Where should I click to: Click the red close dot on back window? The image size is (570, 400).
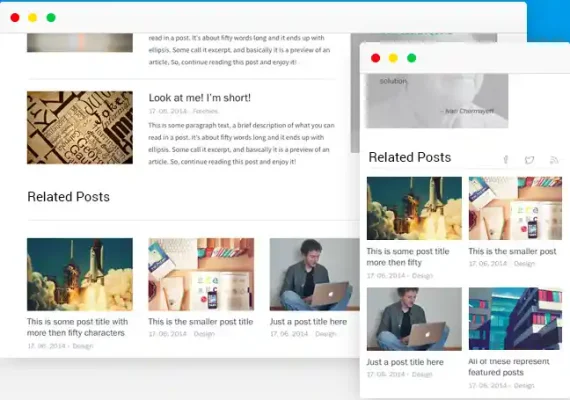click(15, 17)
